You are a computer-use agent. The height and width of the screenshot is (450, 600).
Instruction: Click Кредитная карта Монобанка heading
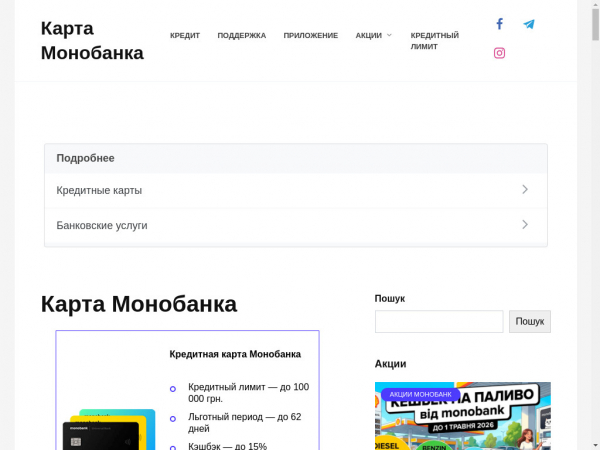235,354
